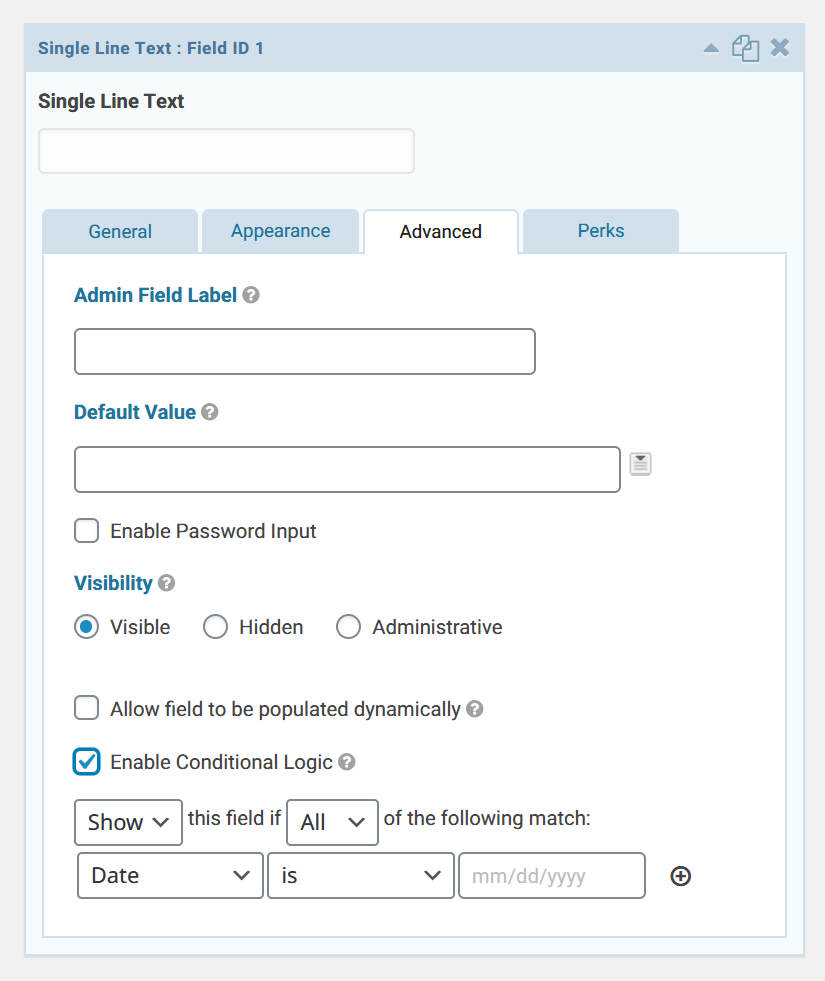This screenshot has width=825, height=981.
Task: Open Visibility help tooltip
Action: (x=166, y=583)
